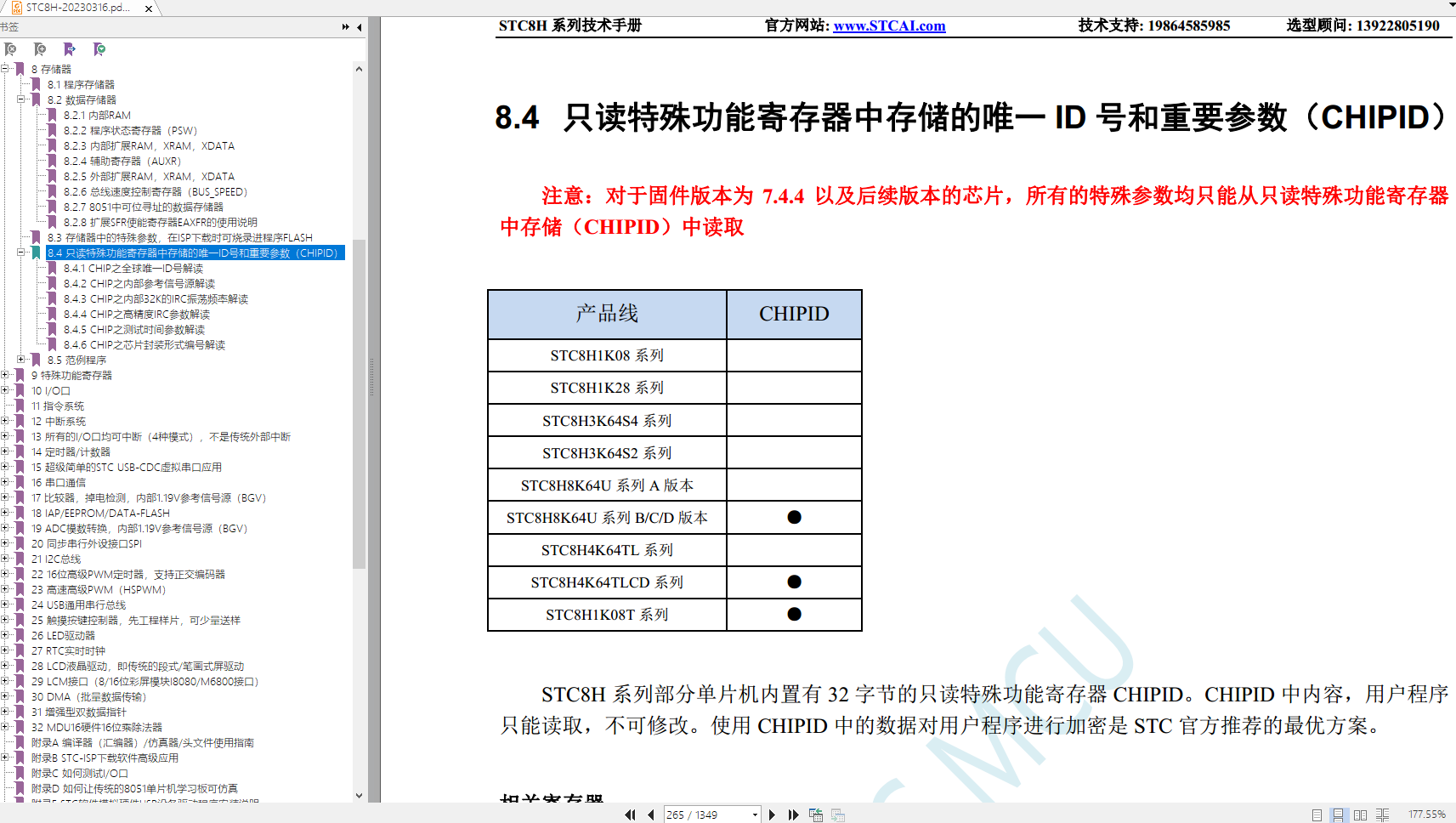This screenshot has height=823, width=1456.
Task: Open bookmark '21 I2C总线'
Action: (56, 559)
